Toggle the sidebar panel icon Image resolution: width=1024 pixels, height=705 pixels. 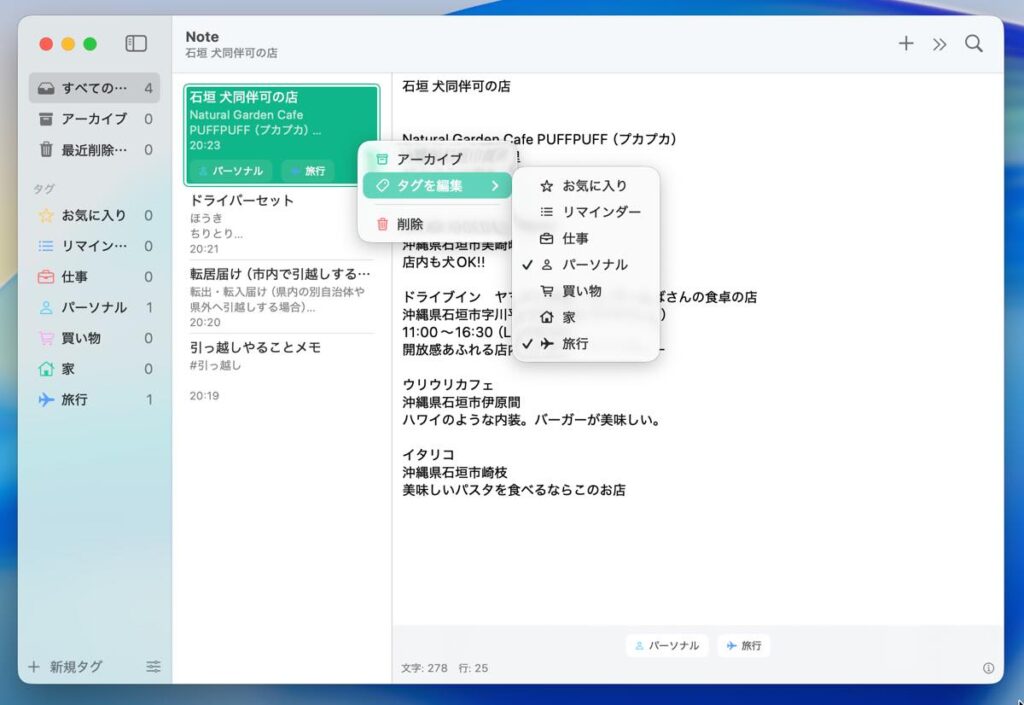click(x=136, y=44)
